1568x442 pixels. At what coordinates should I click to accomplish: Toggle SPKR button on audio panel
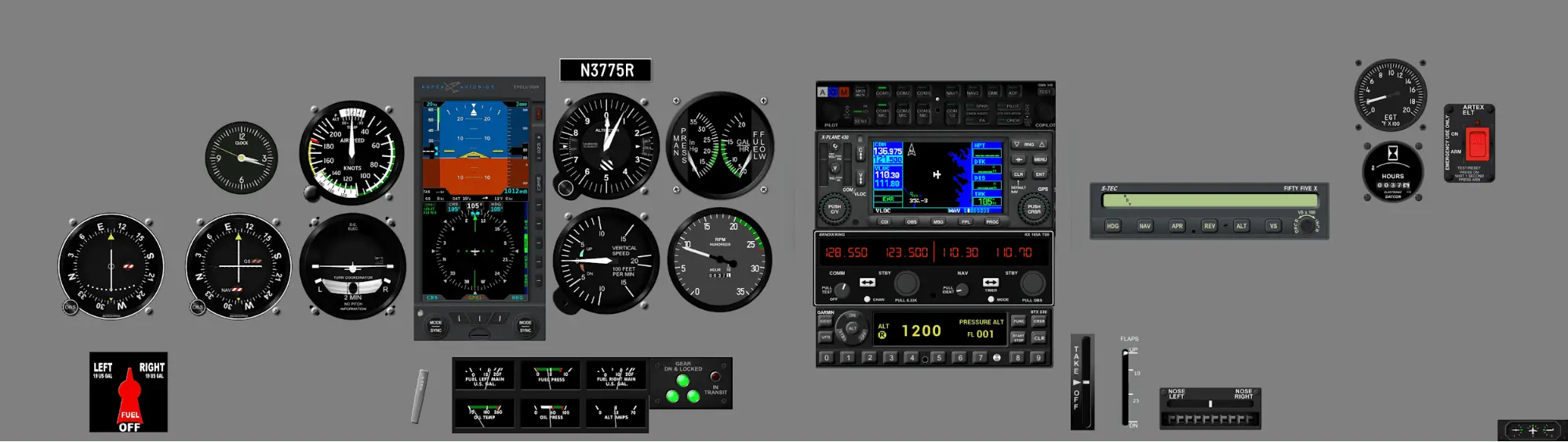pyautogui.click(x=977, y=106)
